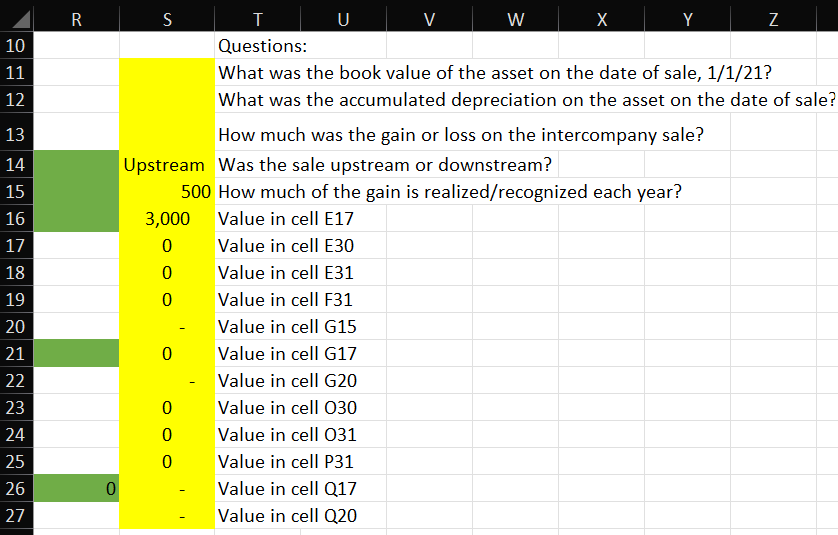Click 'Value in cell G17' label
This screenshot has width=838, height=535.
pyautogui.click(x=288, y=354)
